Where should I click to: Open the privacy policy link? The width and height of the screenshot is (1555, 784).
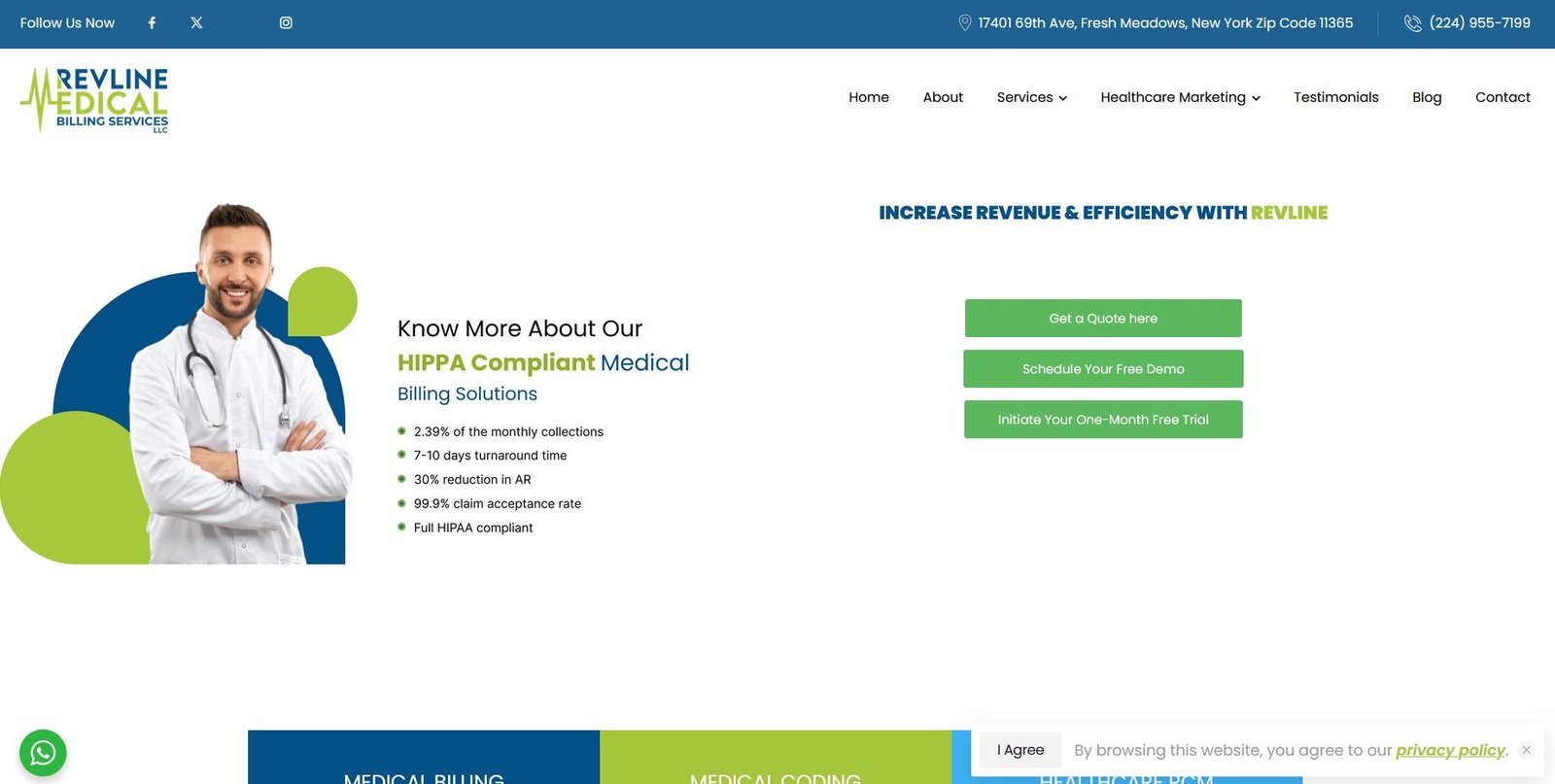click(1450, 750)
